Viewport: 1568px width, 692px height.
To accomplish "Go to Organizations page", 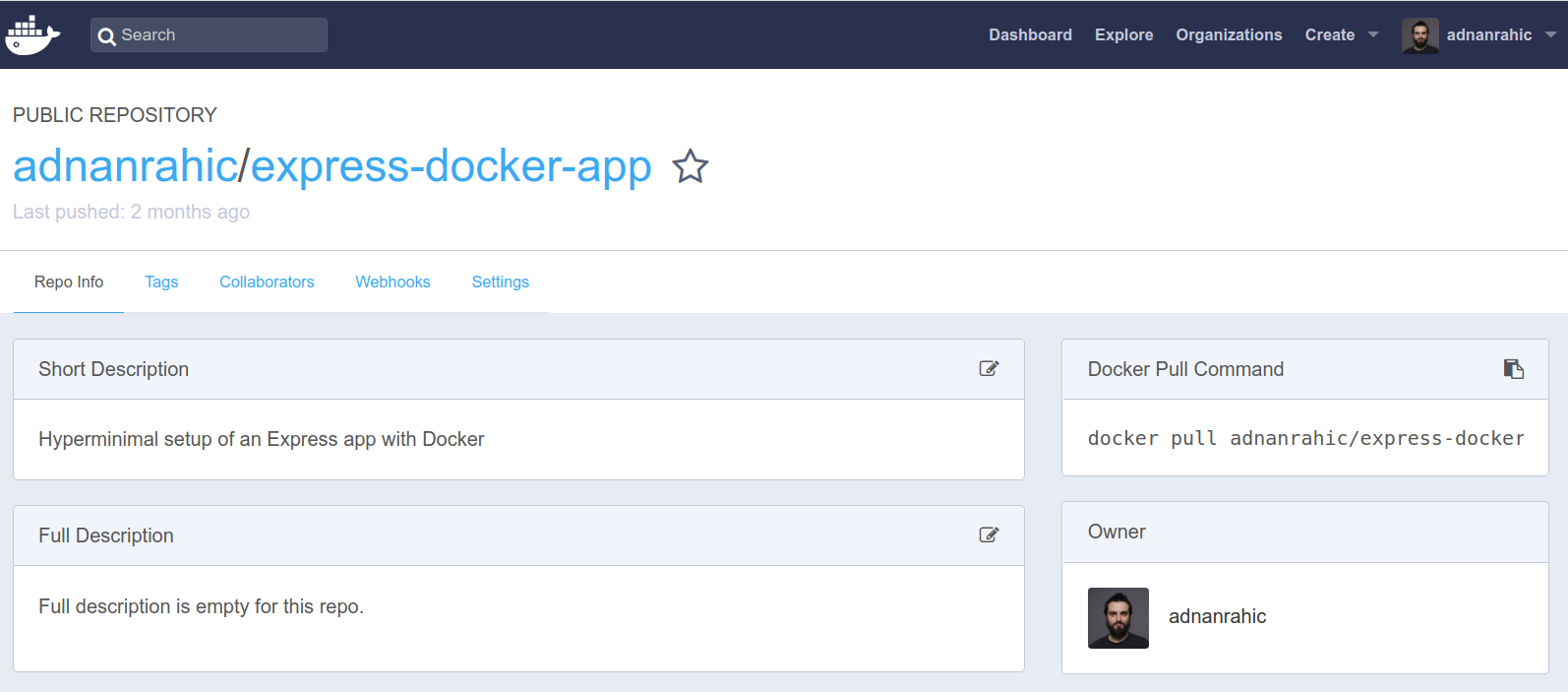I will (x=1229, y=35).
